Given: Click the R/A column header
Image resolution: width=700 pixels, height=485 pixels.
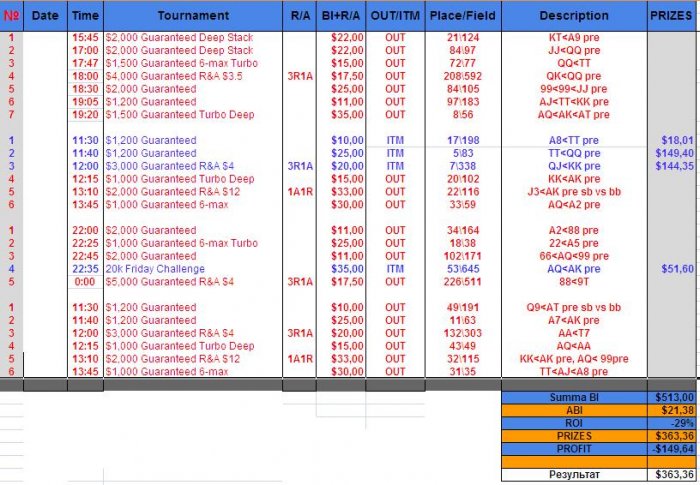Looking at the screenshot, I should pos(300,16).
